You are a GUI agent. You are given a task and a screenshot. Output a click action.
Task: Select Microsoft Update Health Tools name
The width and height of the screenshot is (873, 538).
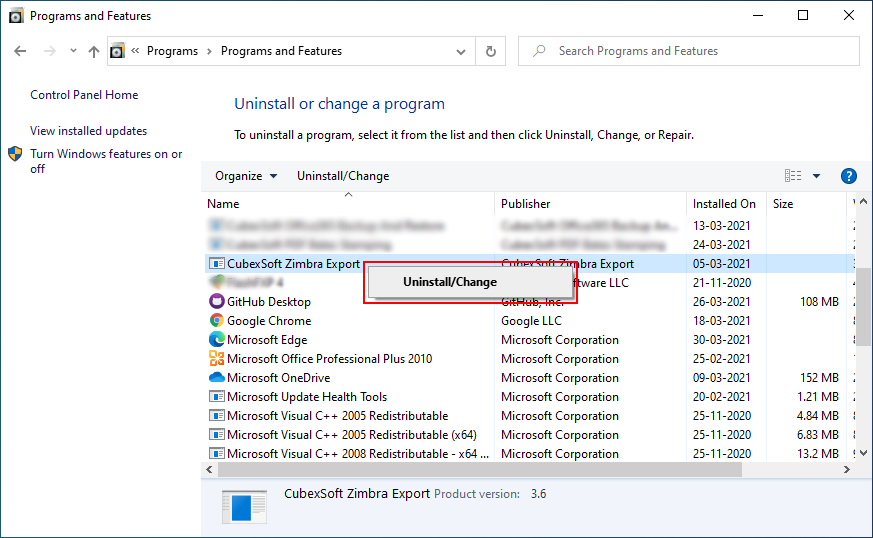tap(307, 397)
